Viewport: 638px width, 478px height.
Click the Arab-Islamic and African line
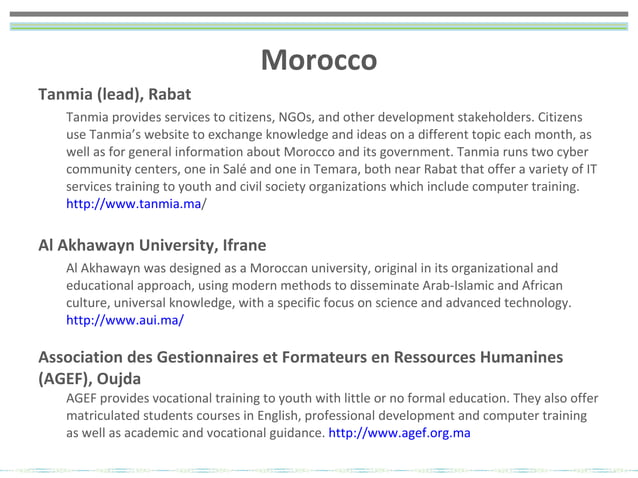315,285
